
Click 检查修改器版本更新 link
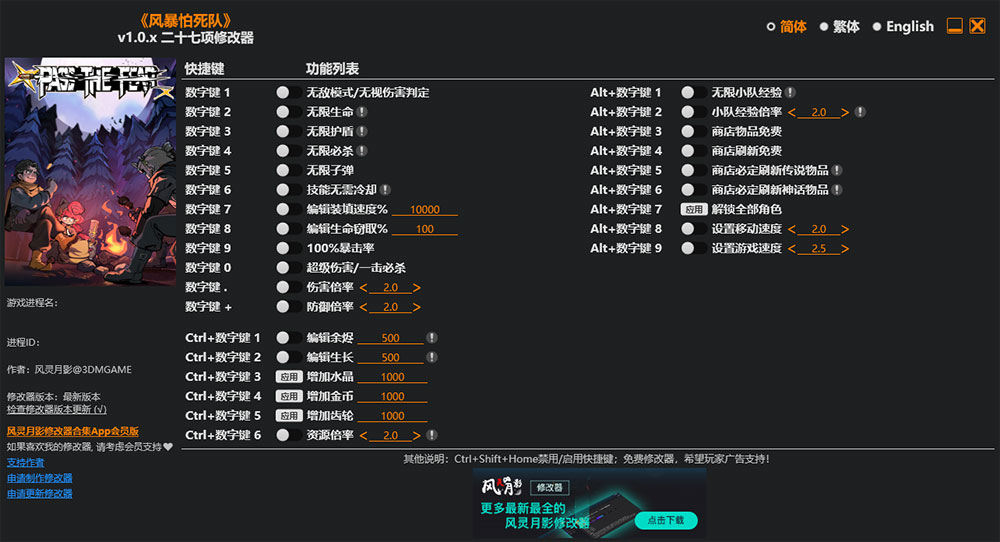click(57, 409)
